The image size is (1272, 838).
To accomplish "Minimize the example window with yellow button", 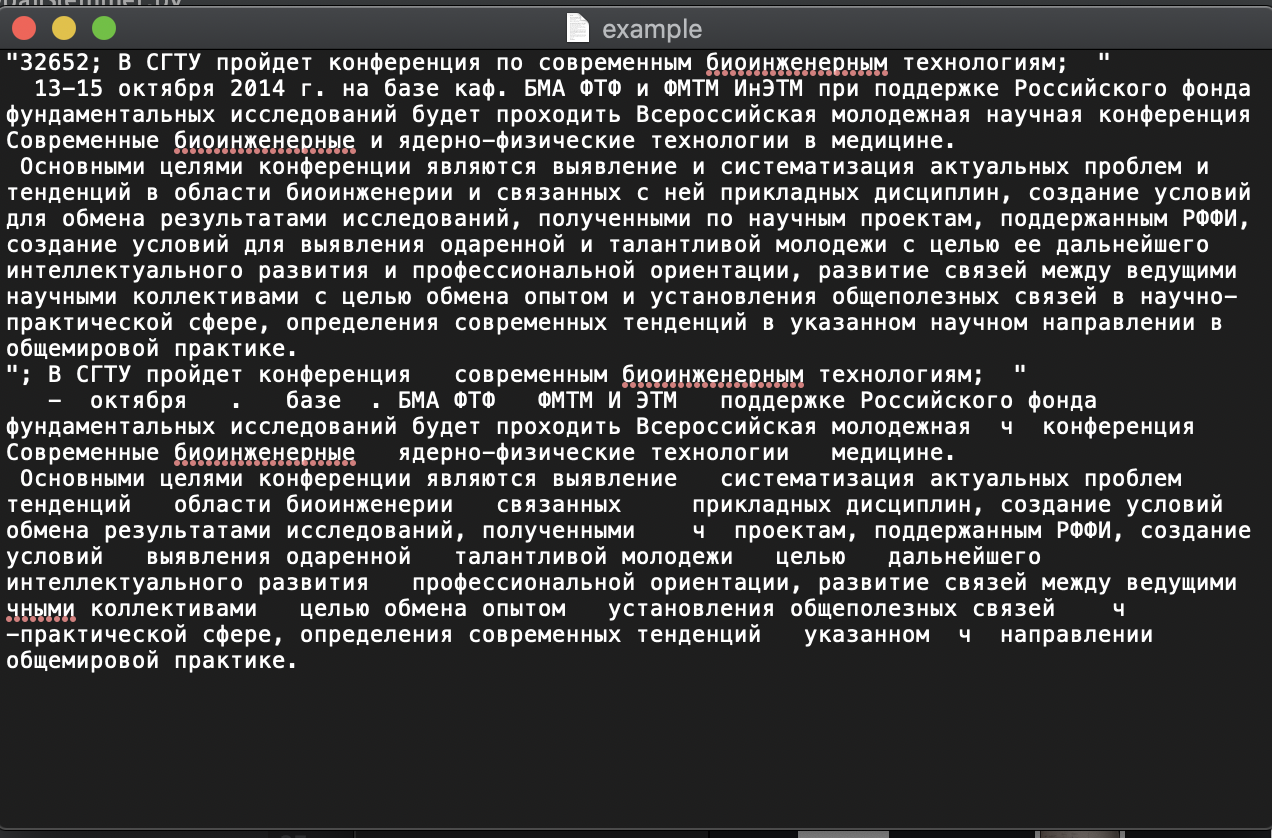I will tap(63, 28).
